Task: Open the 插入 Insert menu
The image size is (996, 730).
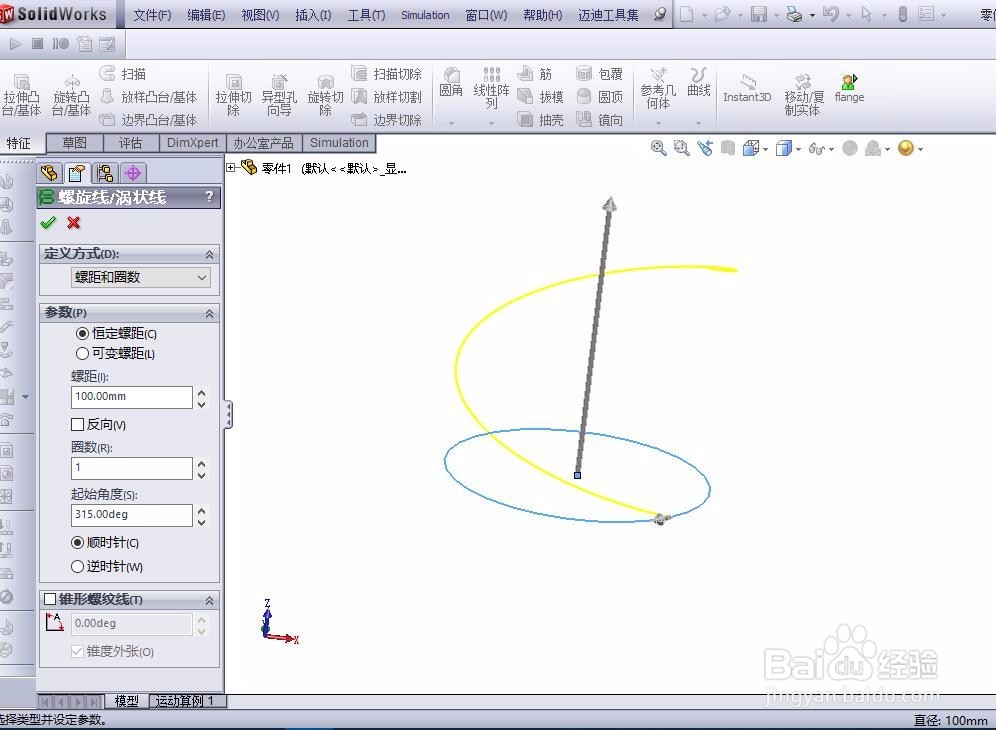Action: click(312, 15)
